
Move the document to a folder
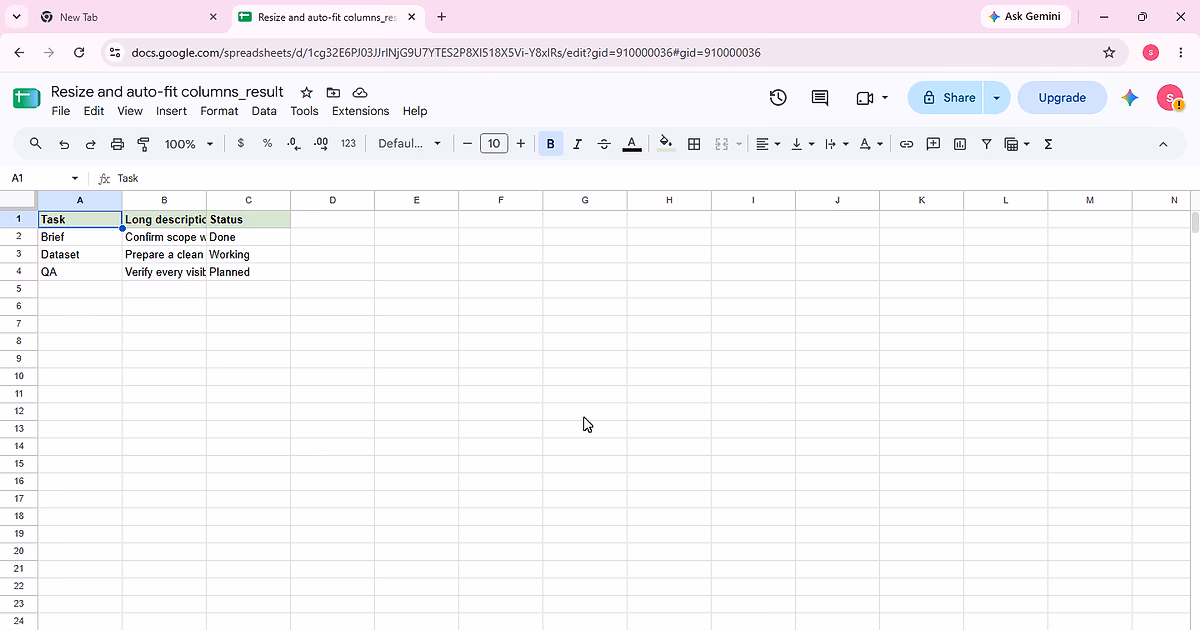pyautogui.click(x=333, y=92)
